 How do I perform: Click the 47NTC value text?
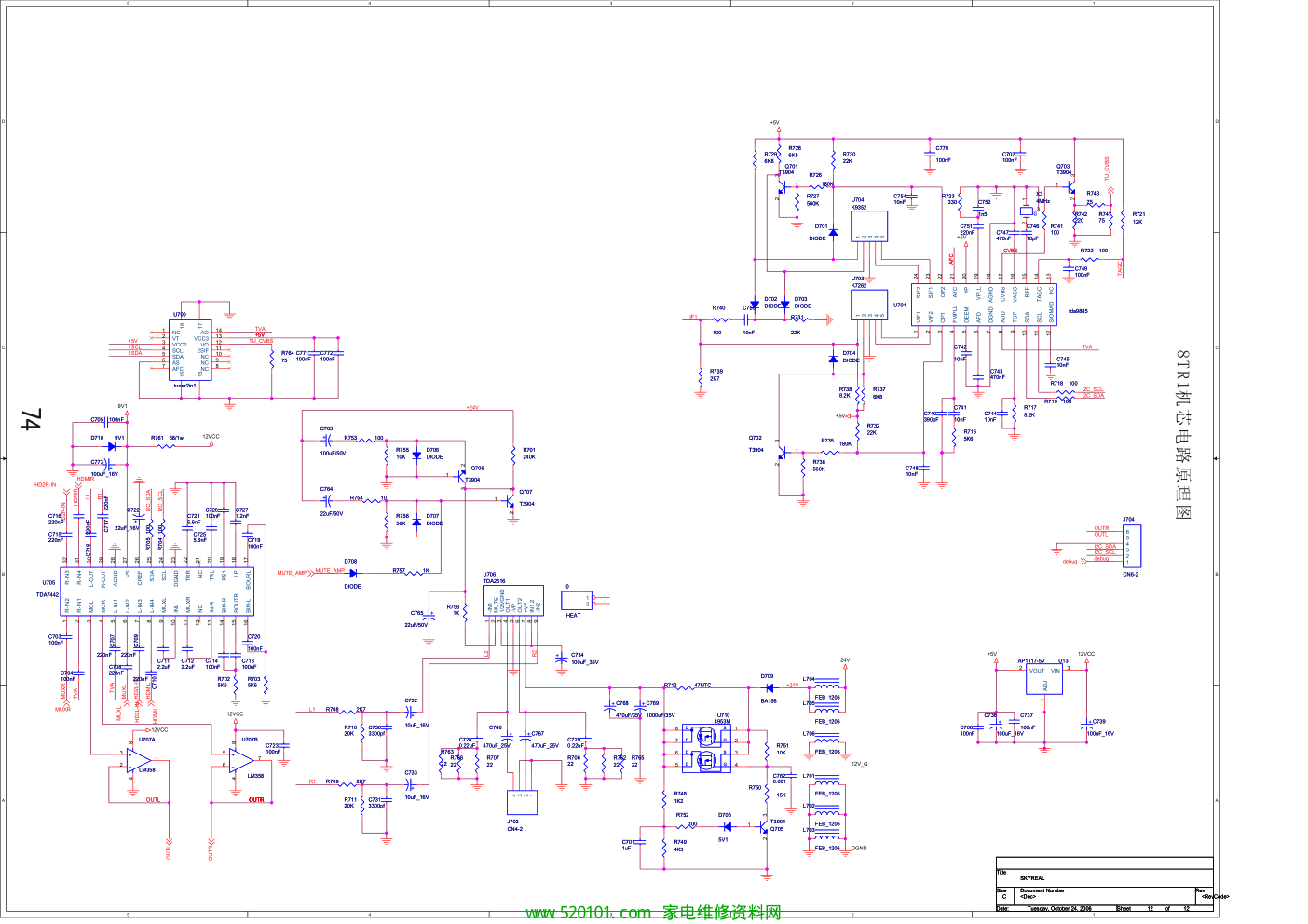click(x=702, y=686)
